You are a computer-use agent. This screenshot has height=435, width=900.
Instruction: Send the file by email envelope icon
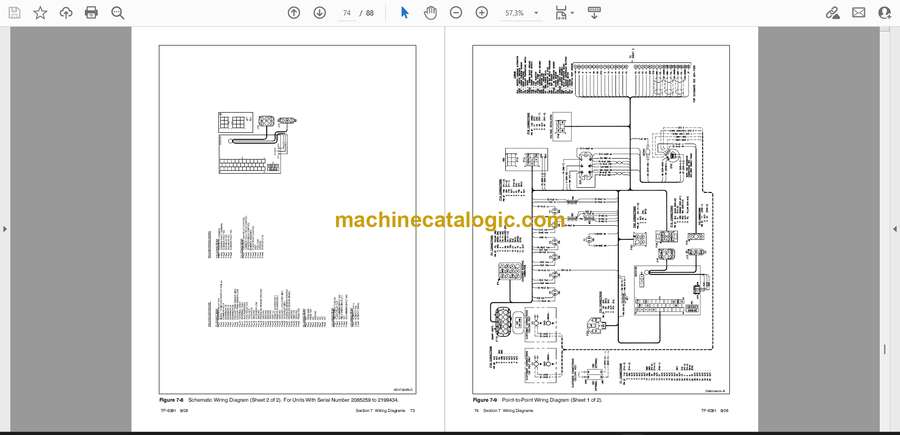click(859, 13)
